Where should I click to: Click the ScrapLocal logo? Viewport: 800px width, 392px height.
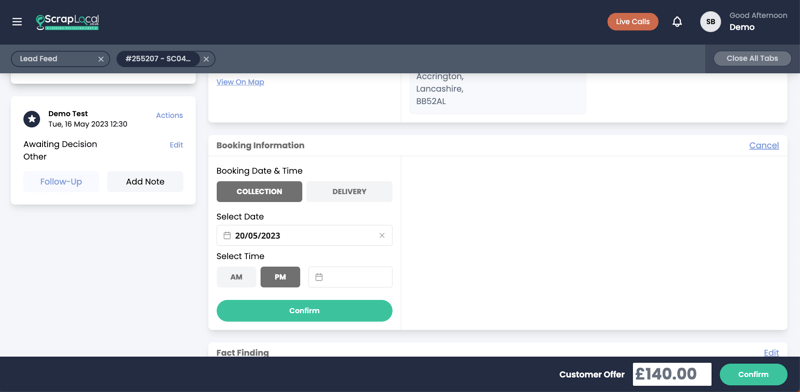tap(67, 22)
